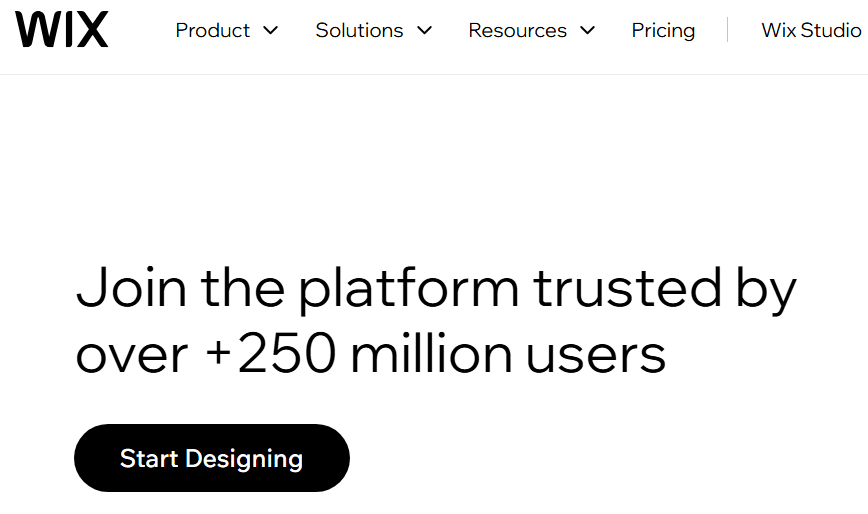Click the word "the" in the headline
Image resolution: width=868 pixels, height=514 pixels.
[242, 287]
